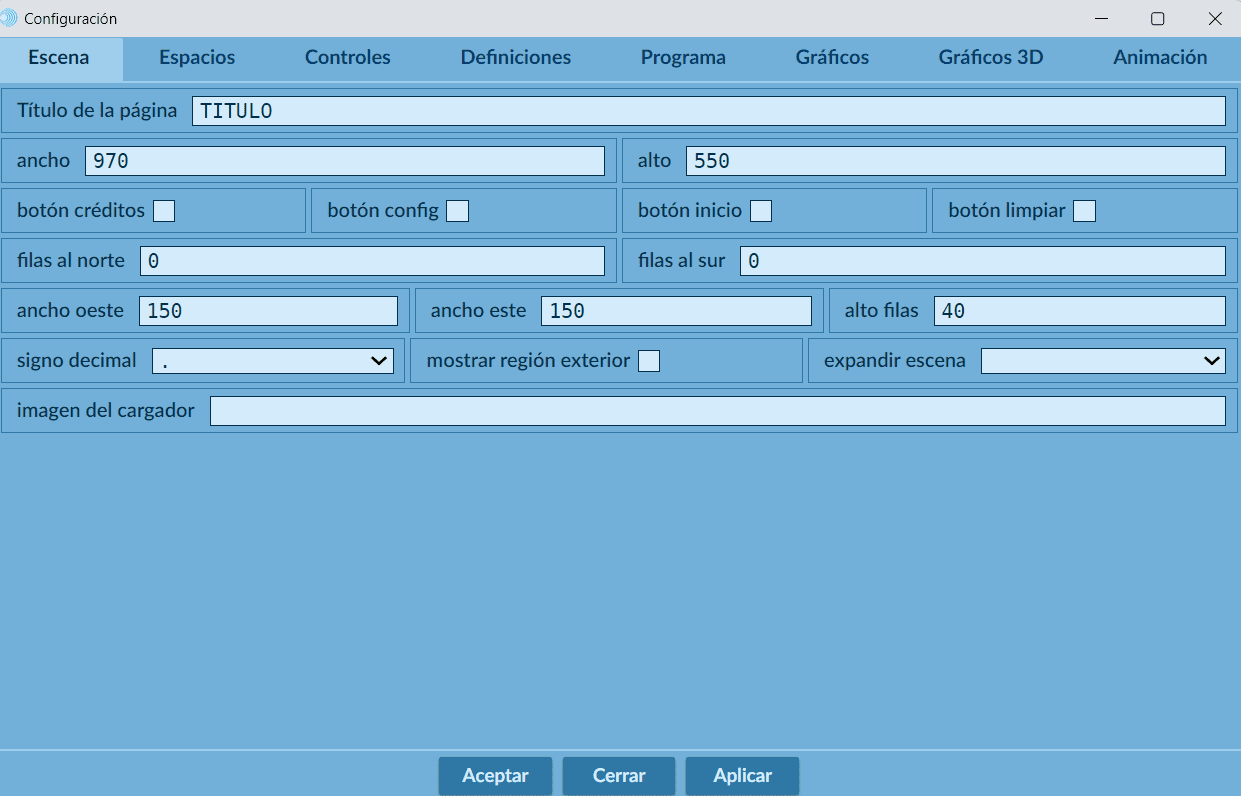Open the Controles tab
This screenshot has height=796, width=1241.
pos(347,58)
